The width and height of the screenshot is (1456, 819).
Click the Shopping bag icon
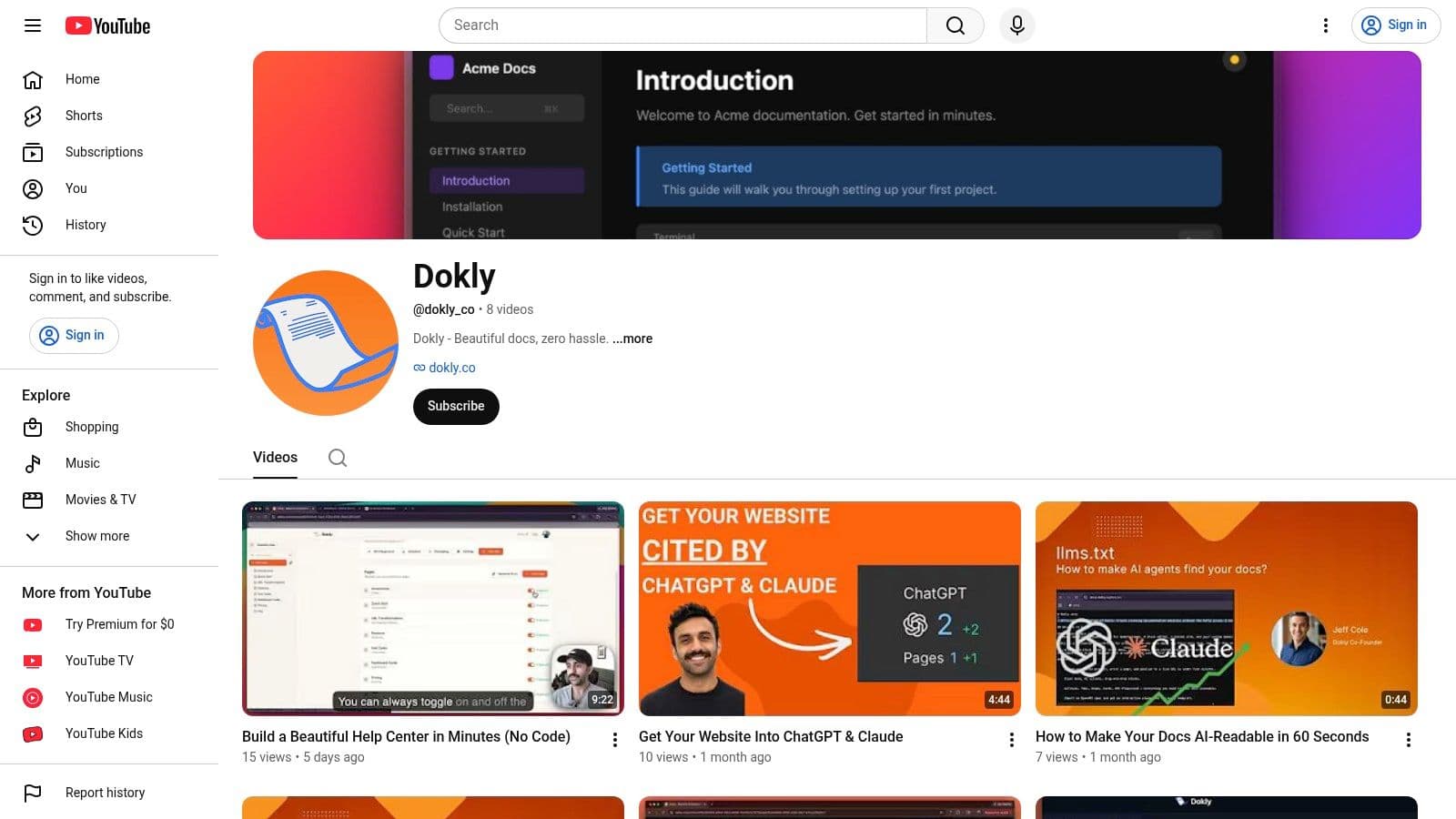point(33,427)
